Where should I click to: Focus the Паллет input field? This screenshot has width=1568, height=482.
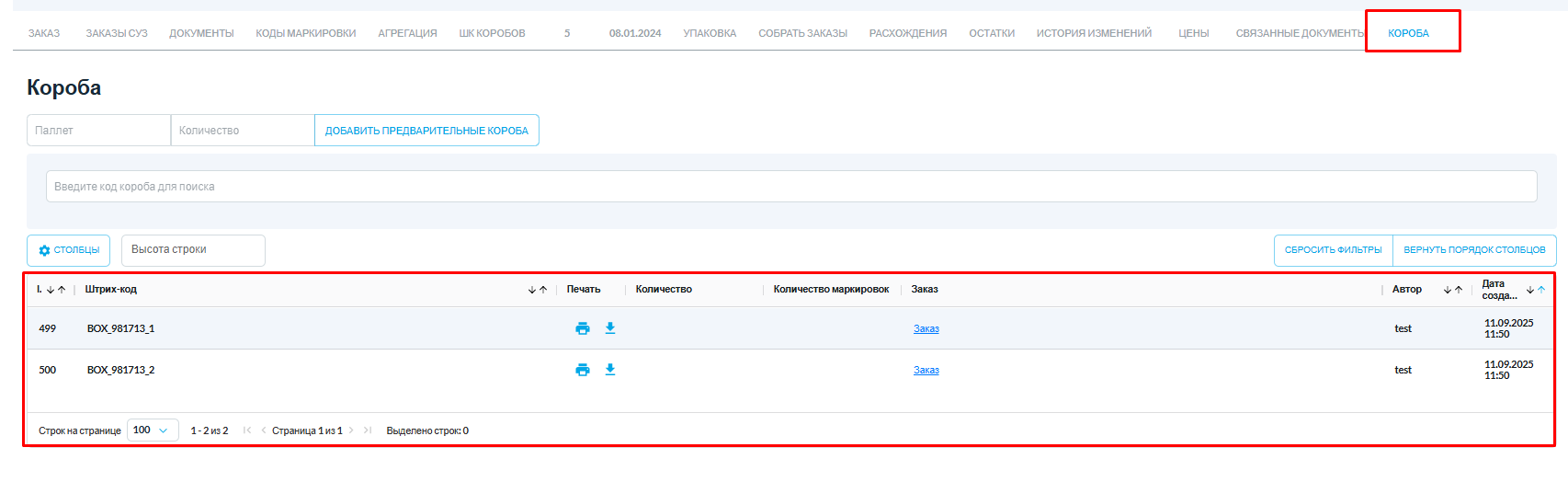click(x=98, y=131)
